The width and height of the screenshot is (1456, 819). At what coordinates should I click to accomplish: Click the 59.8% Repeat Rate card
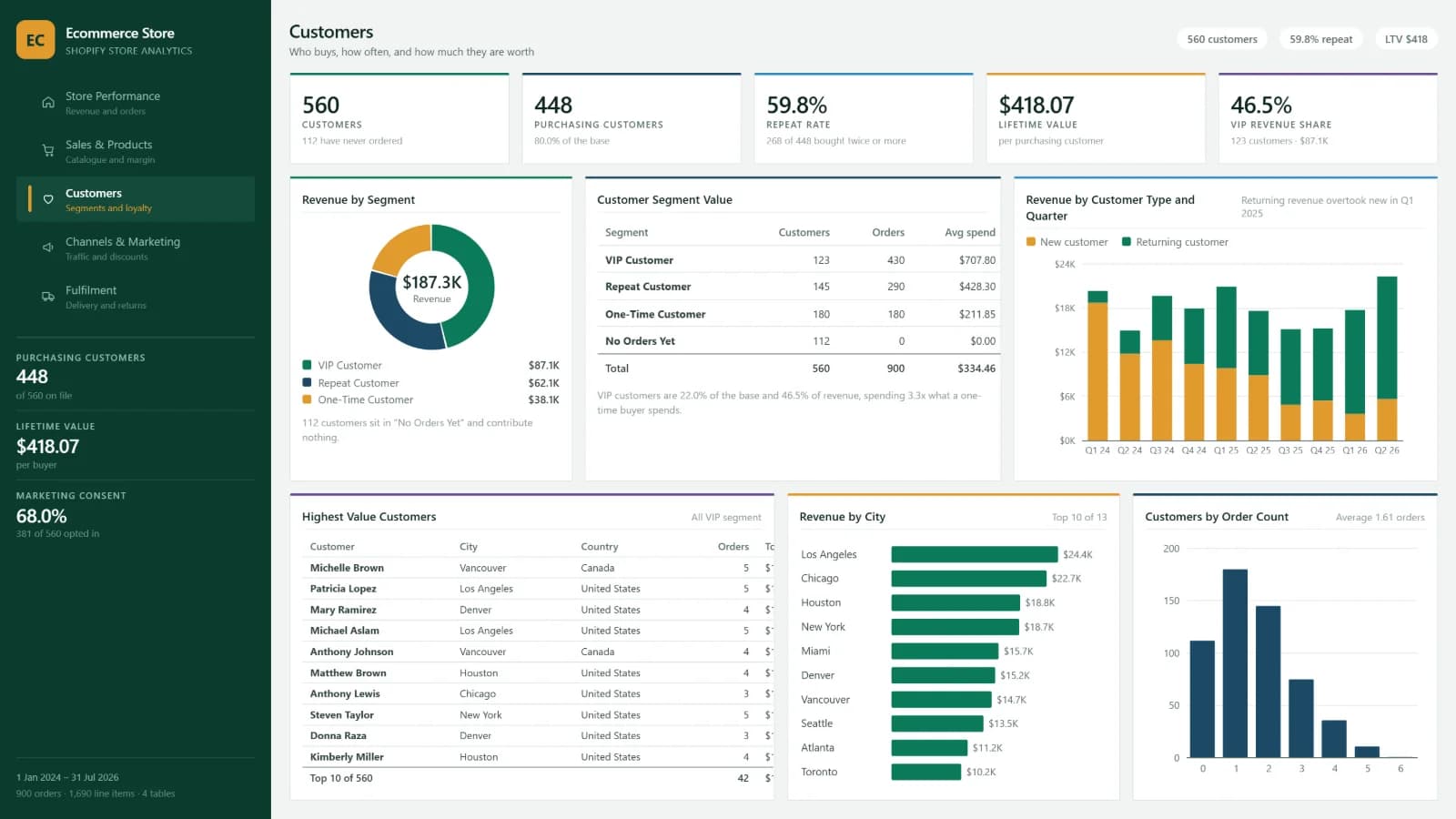point(864,118)
